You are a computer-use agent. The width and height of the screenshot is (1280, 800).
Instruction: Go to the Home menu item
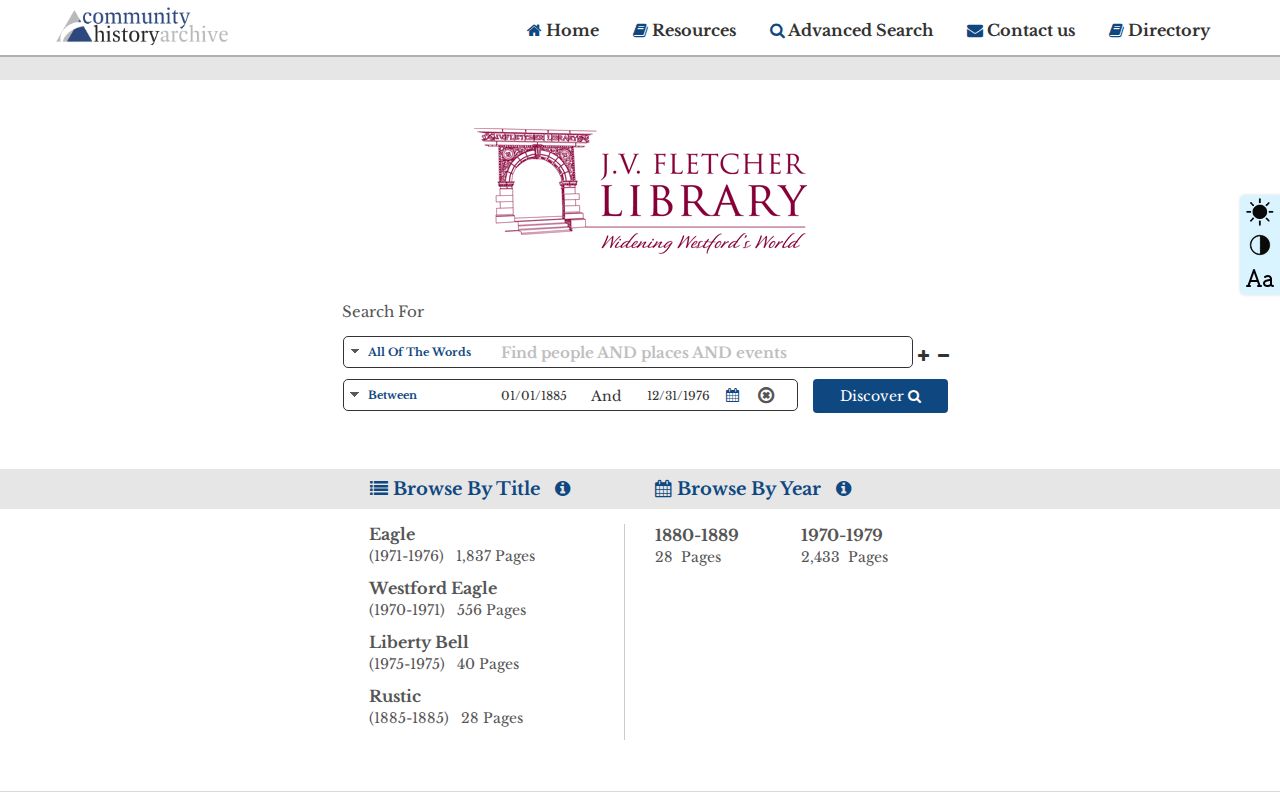pos(563,31)
